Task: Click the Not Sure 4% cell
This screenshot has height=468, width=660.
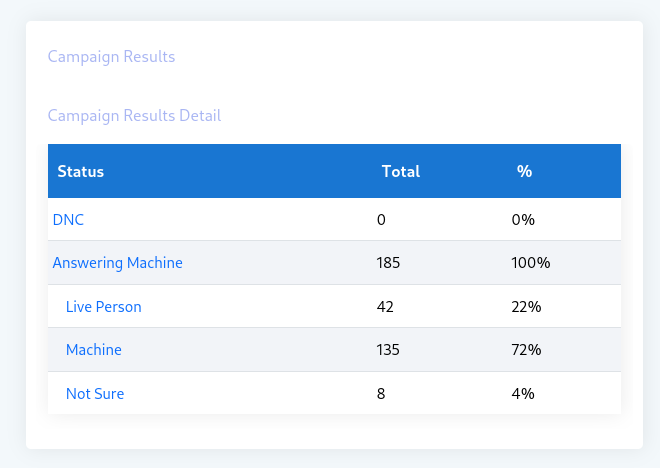Action: pos(523,394)
